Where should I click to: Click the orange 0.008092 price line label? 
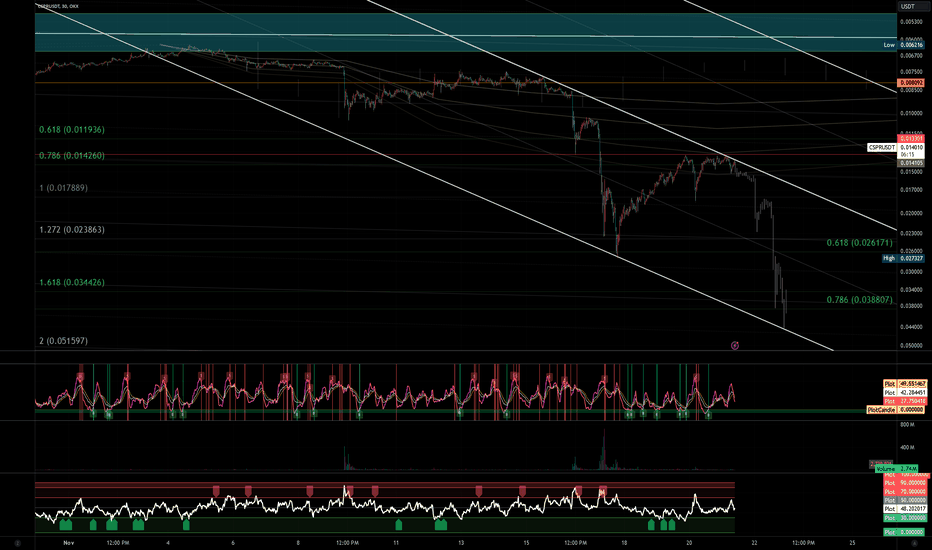(x=911, y=83)
